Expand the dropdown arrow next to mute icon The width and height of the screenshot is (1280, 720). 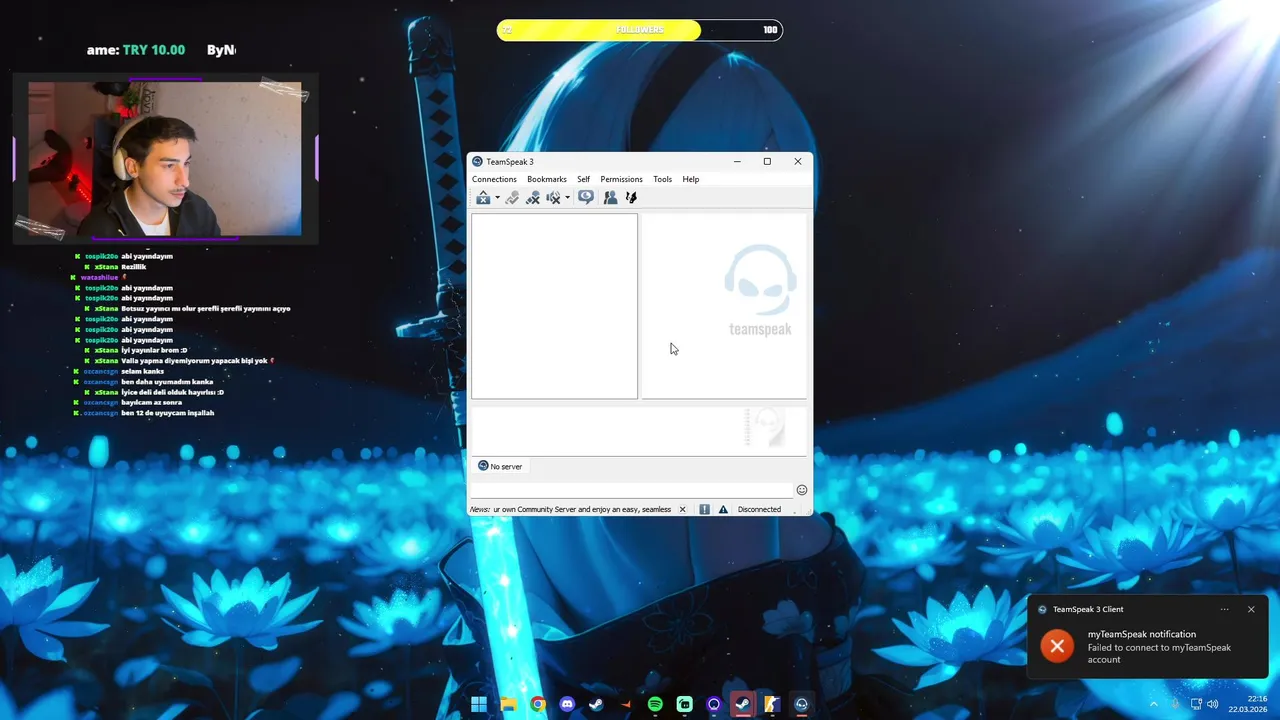tap(567, 198)
